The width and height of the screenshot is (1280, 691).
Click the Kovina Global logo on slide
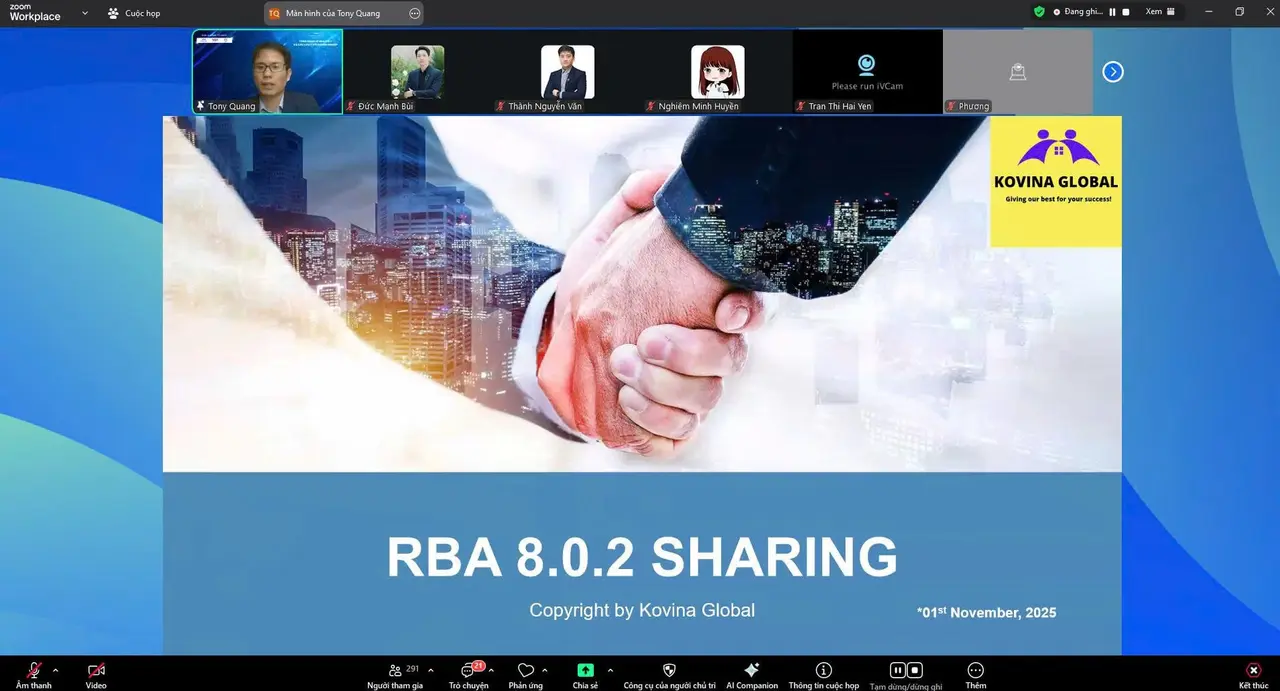[x=1056, y=181]
